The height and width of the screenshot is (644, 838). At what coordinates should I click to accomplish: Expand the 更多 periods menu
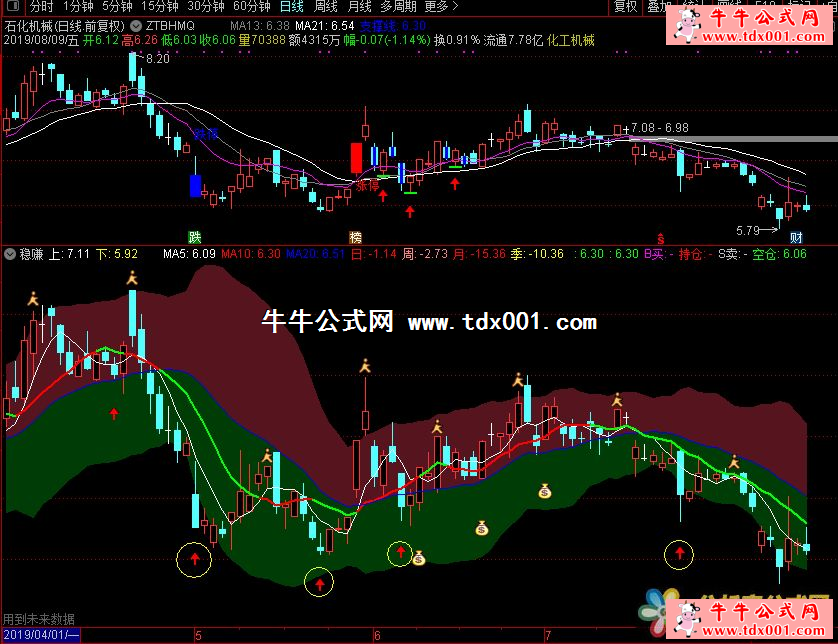tap(441, 6)
